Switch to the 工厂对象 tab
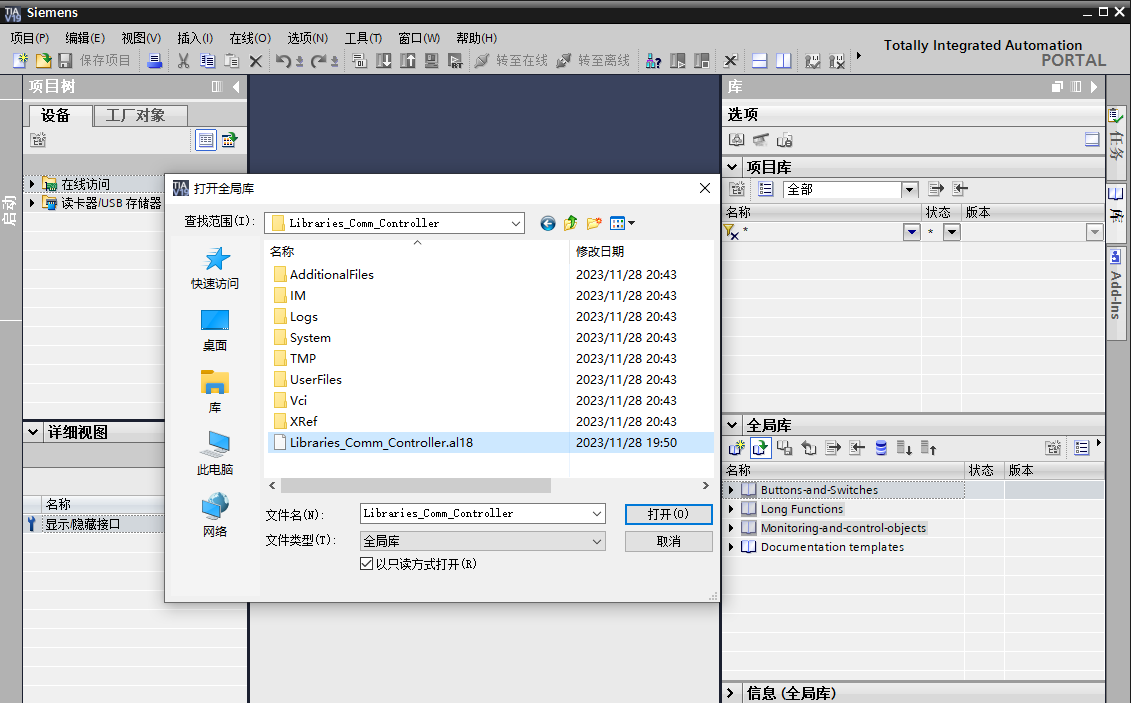This screenshot has height=703, width=1131. [x=137, y=115]
